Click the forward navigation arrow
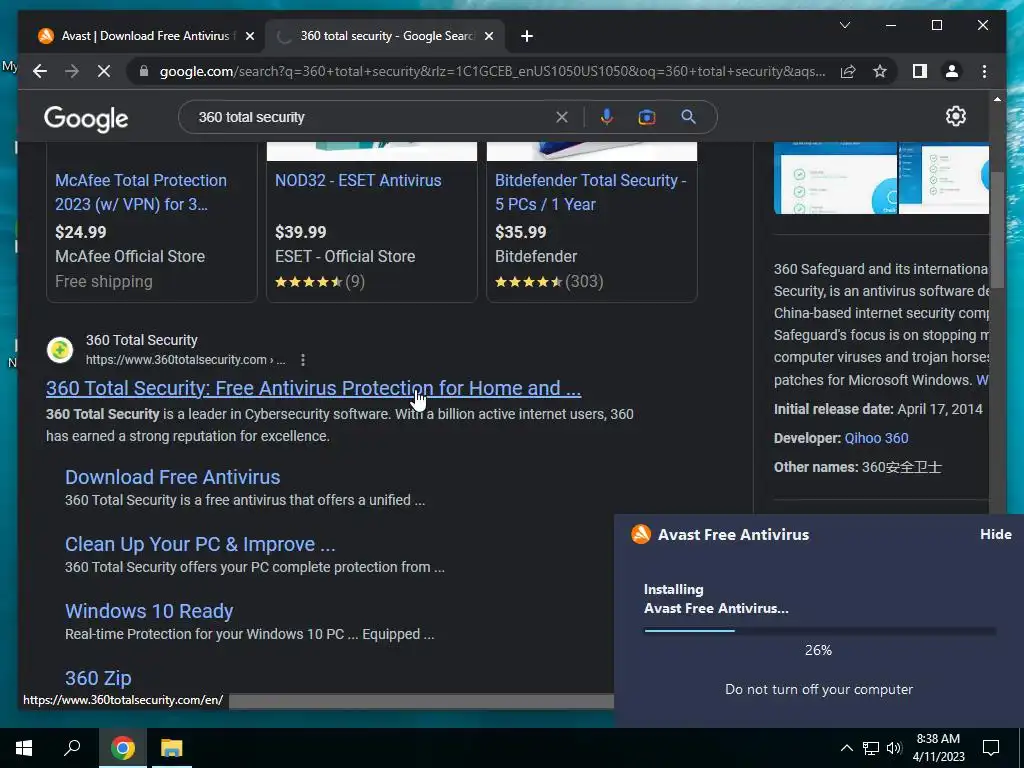1024x768 pixels. 72,71
